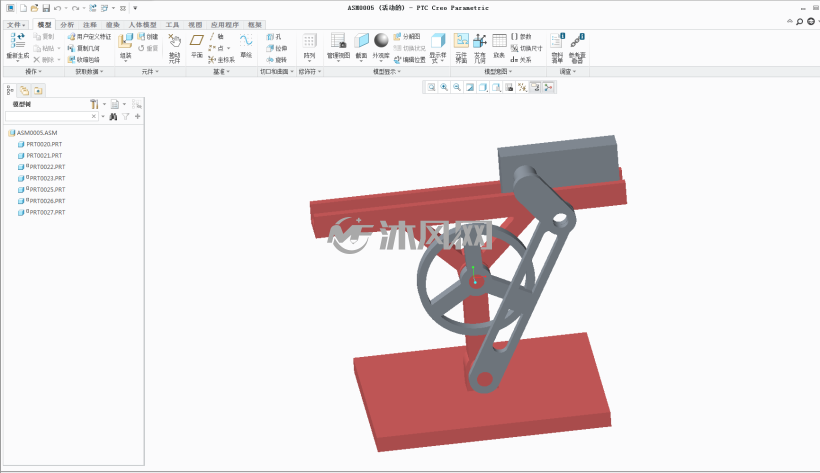820x473 pixels.
Task: Click the model tree search binoculars icon
Action: [x=113, y=117]
